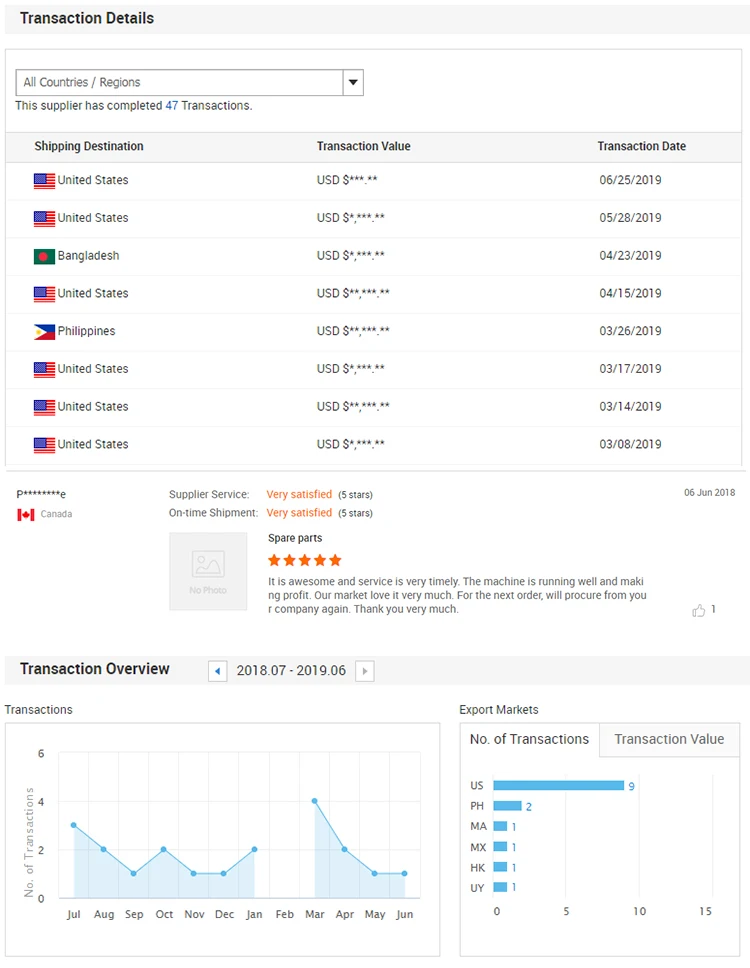750x968 pixels.
Task: Click the Shipping Destination column header
Action: 89,147
